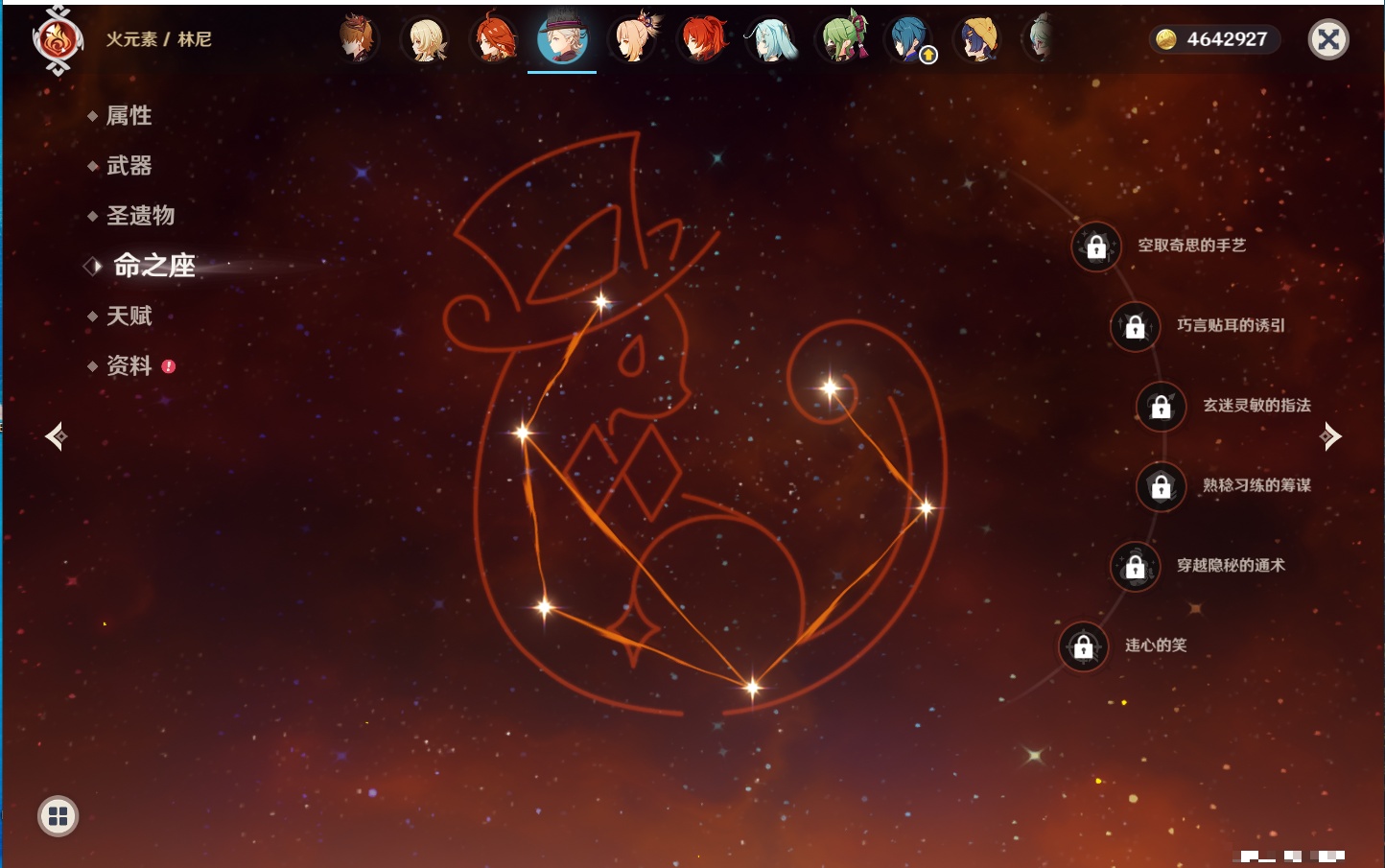Select the 命之座 constellation page
The height and width of the screenshot is (868, 1385).
pyautogui.click(x=153, y=266)
